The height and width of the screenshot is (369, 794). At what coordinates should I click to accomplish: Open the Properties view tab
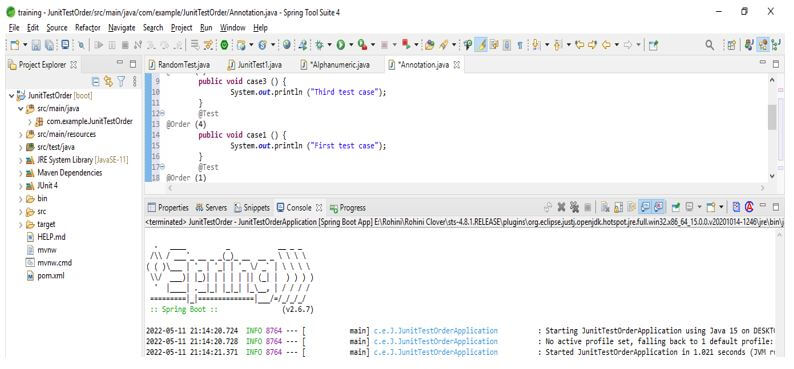168,208
